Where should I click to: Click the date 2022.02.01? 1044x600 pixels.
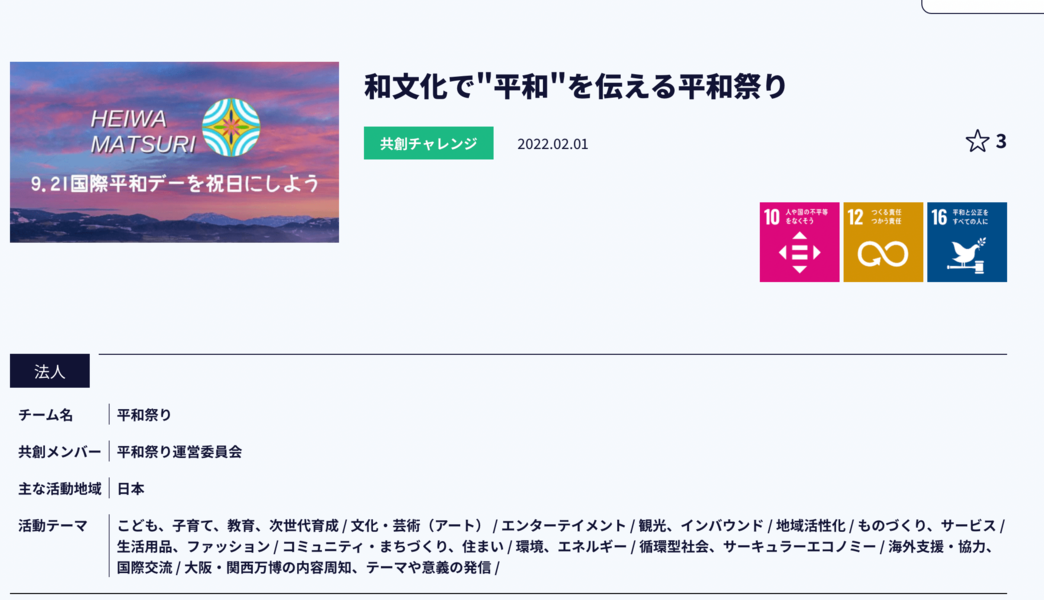[x=552, y=144]
